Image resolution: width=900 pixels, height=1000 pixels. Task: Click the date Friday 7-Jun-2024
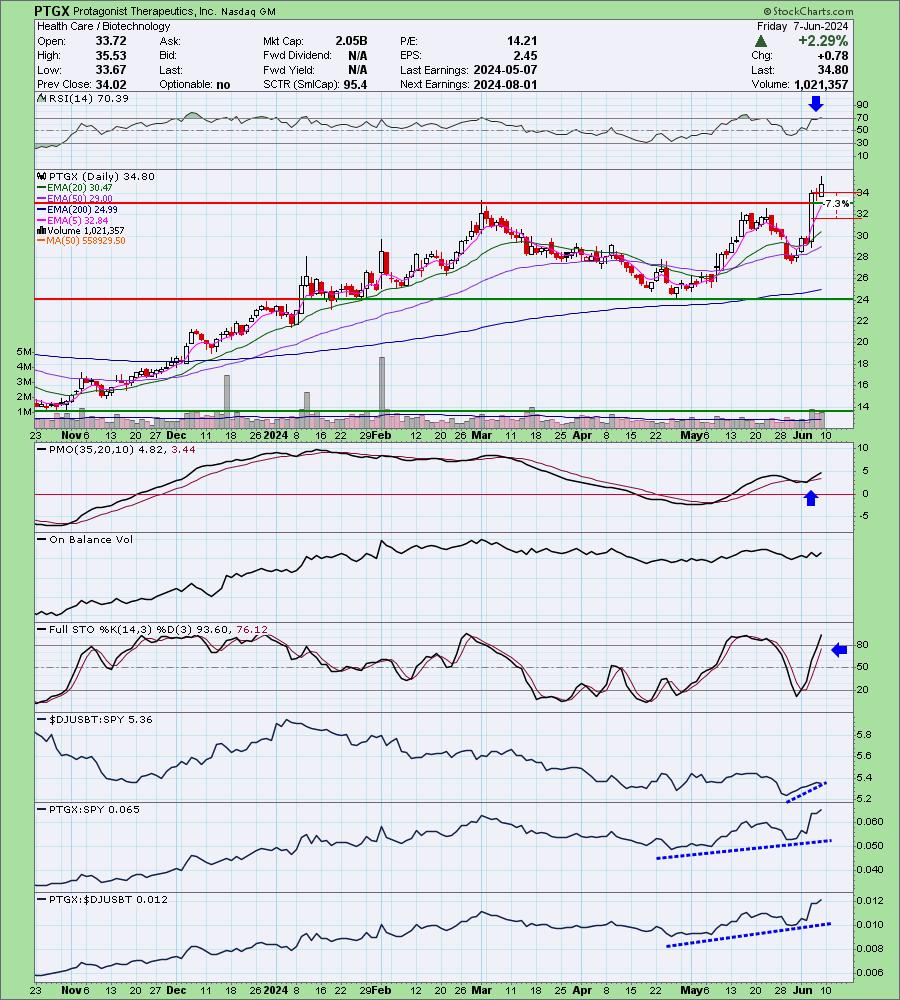pyautogui.click(x=802, y=26)
